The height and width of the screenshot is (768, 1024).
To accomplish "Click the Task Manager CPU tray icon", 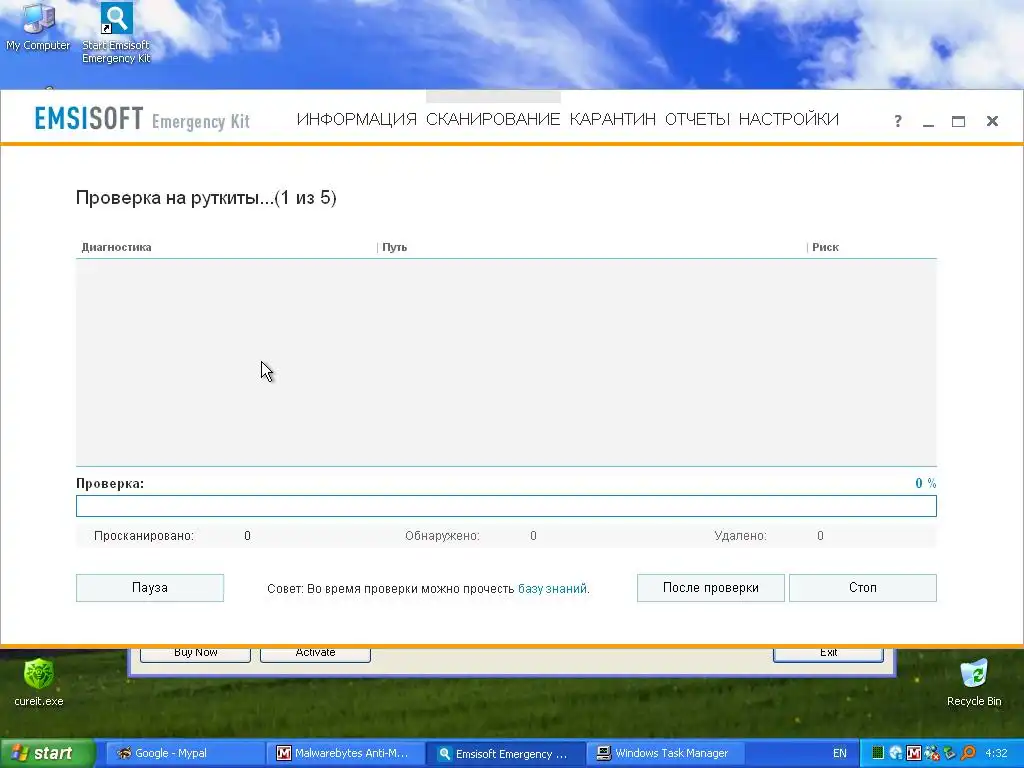I will pyautogui.click(x=878, y=753).
